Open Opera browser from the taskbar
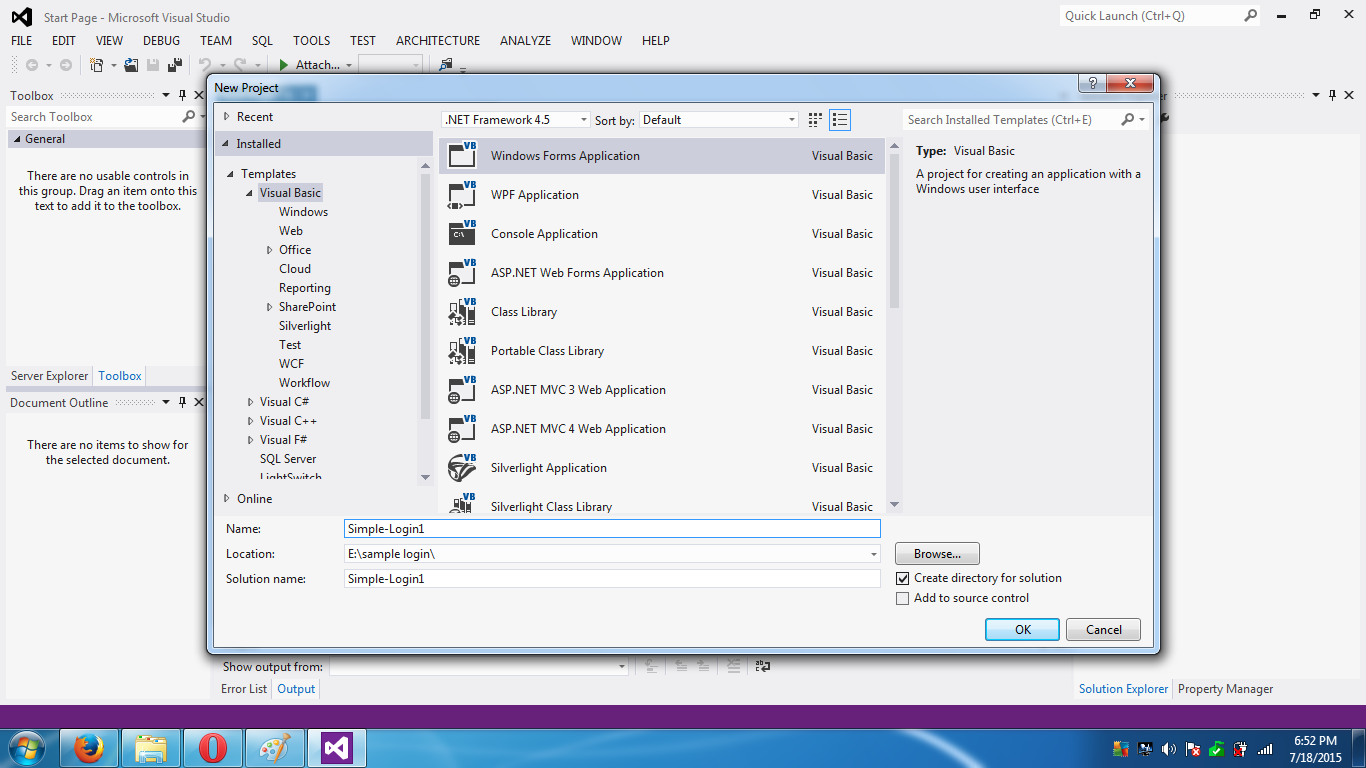 tap(212, 748)
